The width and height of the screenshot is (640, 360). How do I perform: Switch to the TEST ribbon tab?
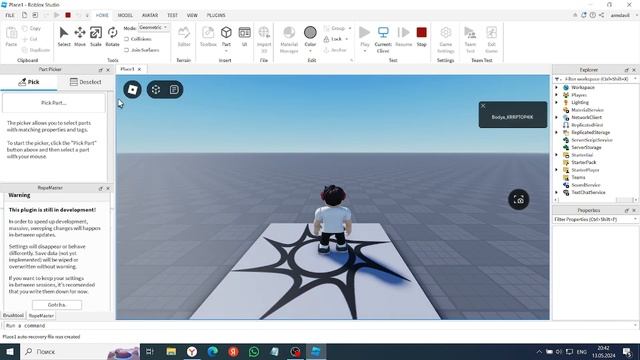(x=172, y=15)
